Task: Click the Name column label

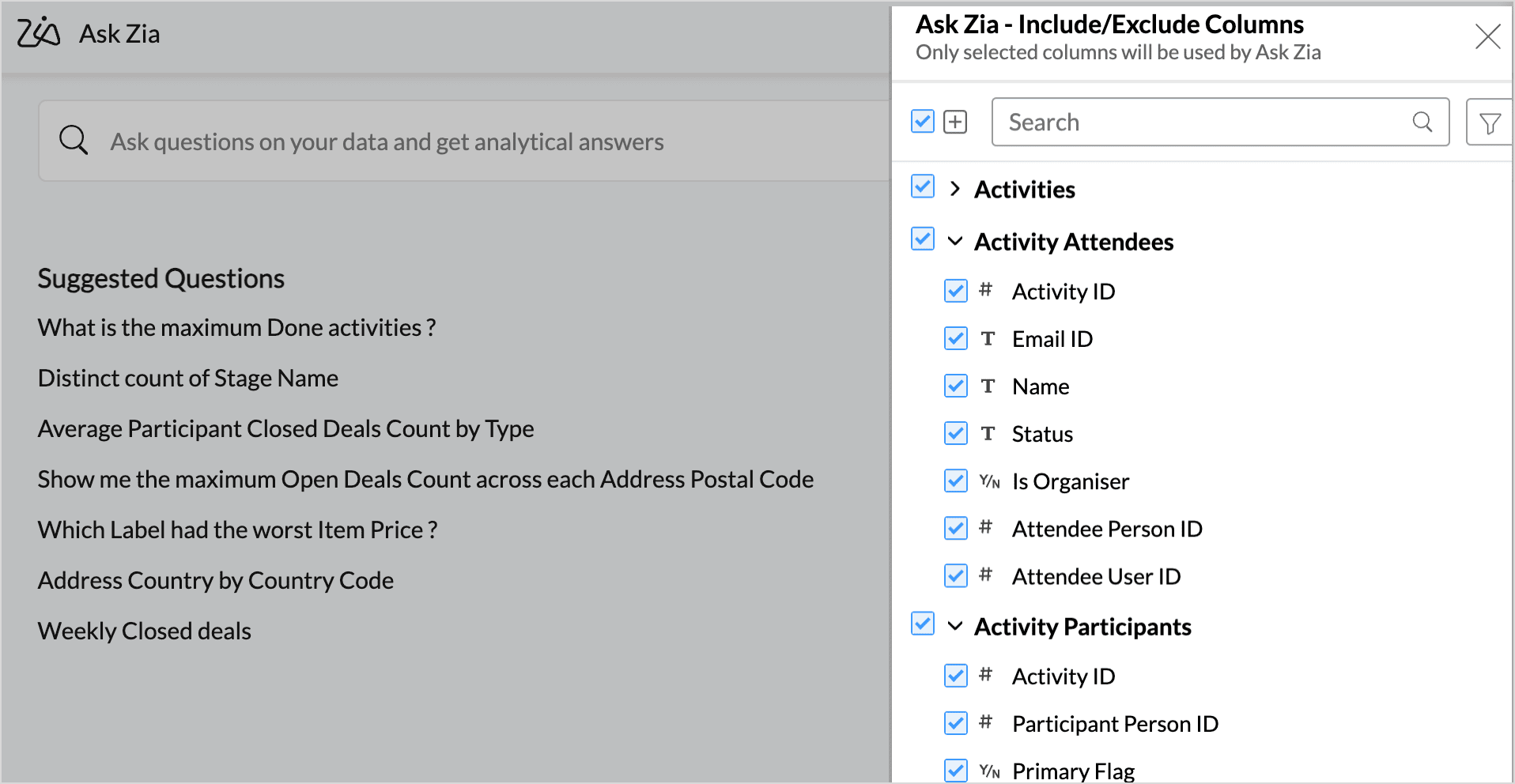Action: pyautogui.click(x=1041, y=386)
